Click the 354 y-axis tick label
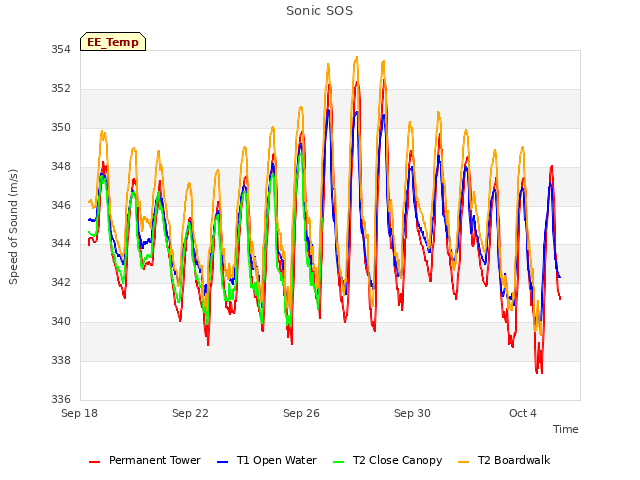Image resolution: width=640 pixels, height=480 pixels. 61,49
